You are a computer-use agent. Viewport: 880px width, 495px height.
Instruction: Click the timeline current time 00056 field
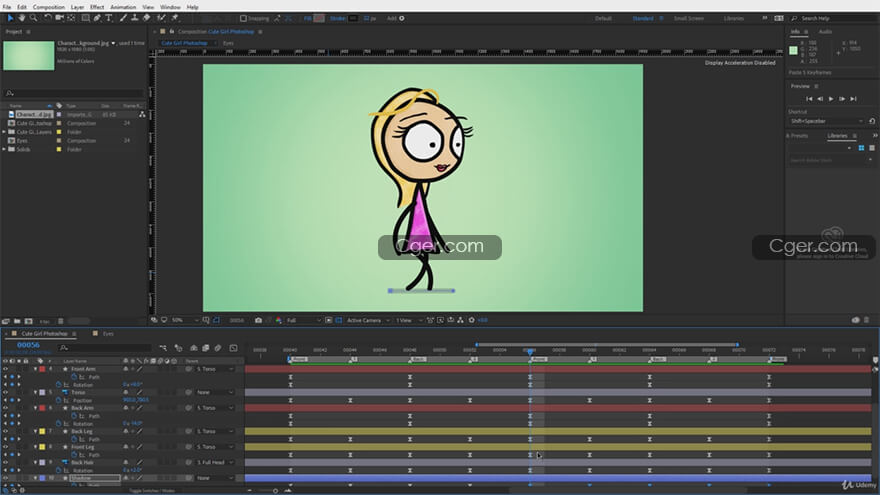pyautogui.click(x=28, y=345)
